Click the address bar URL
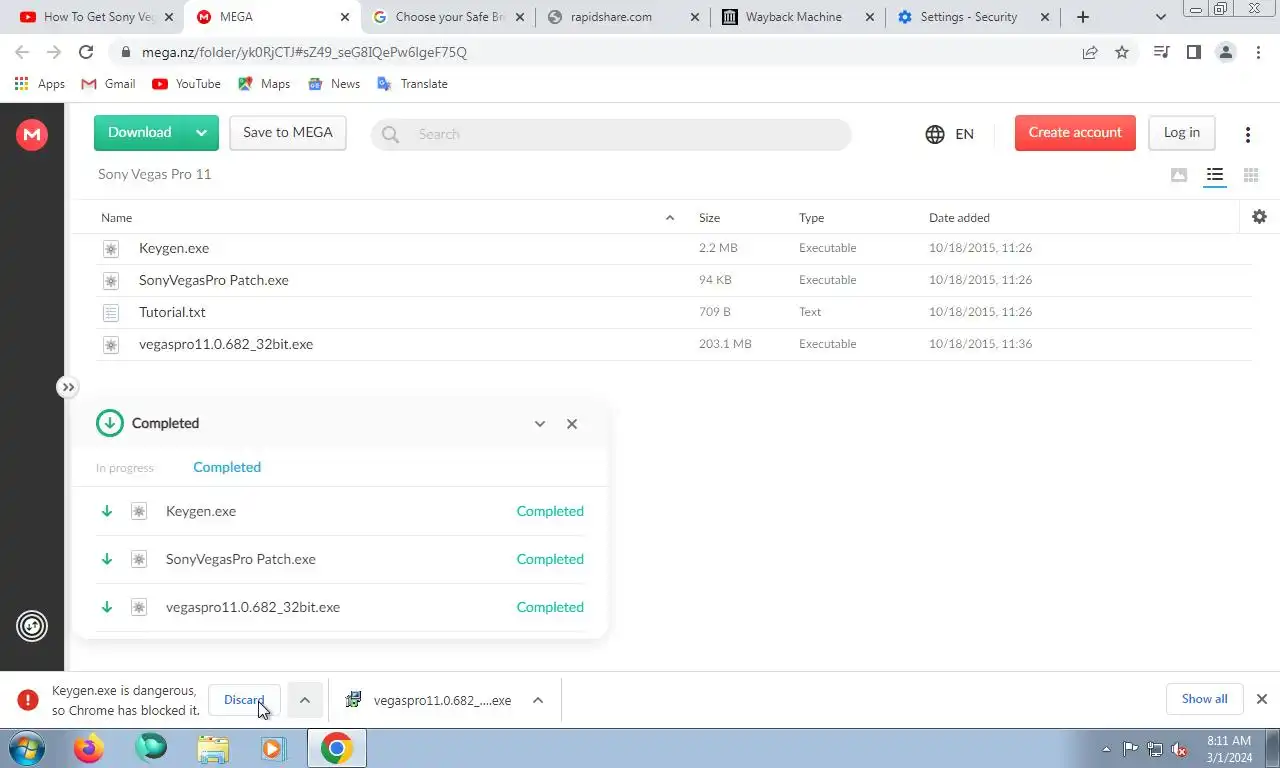 coord(304,52)
